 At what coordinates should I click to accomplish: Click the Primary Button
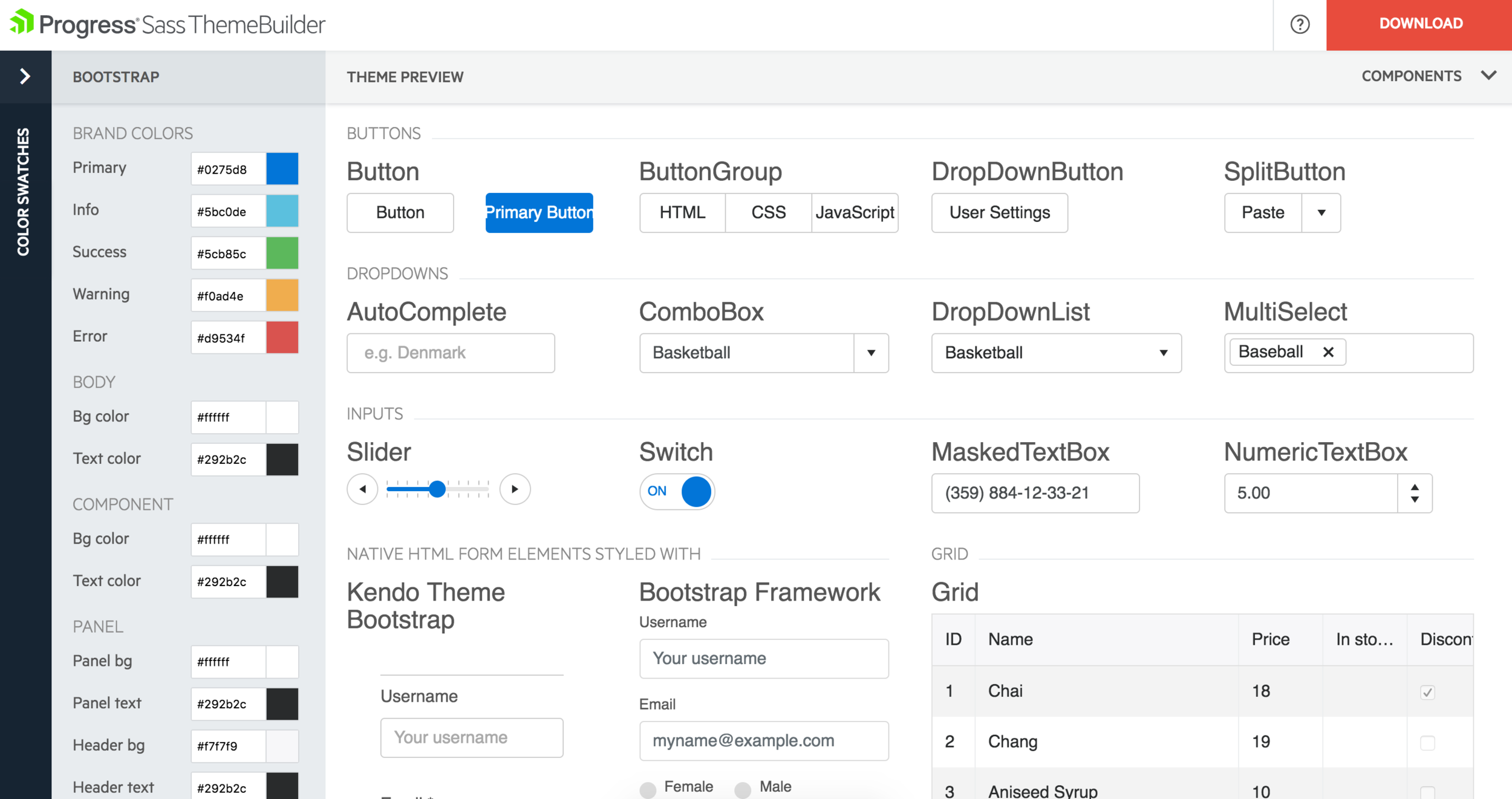click(539, 212)
